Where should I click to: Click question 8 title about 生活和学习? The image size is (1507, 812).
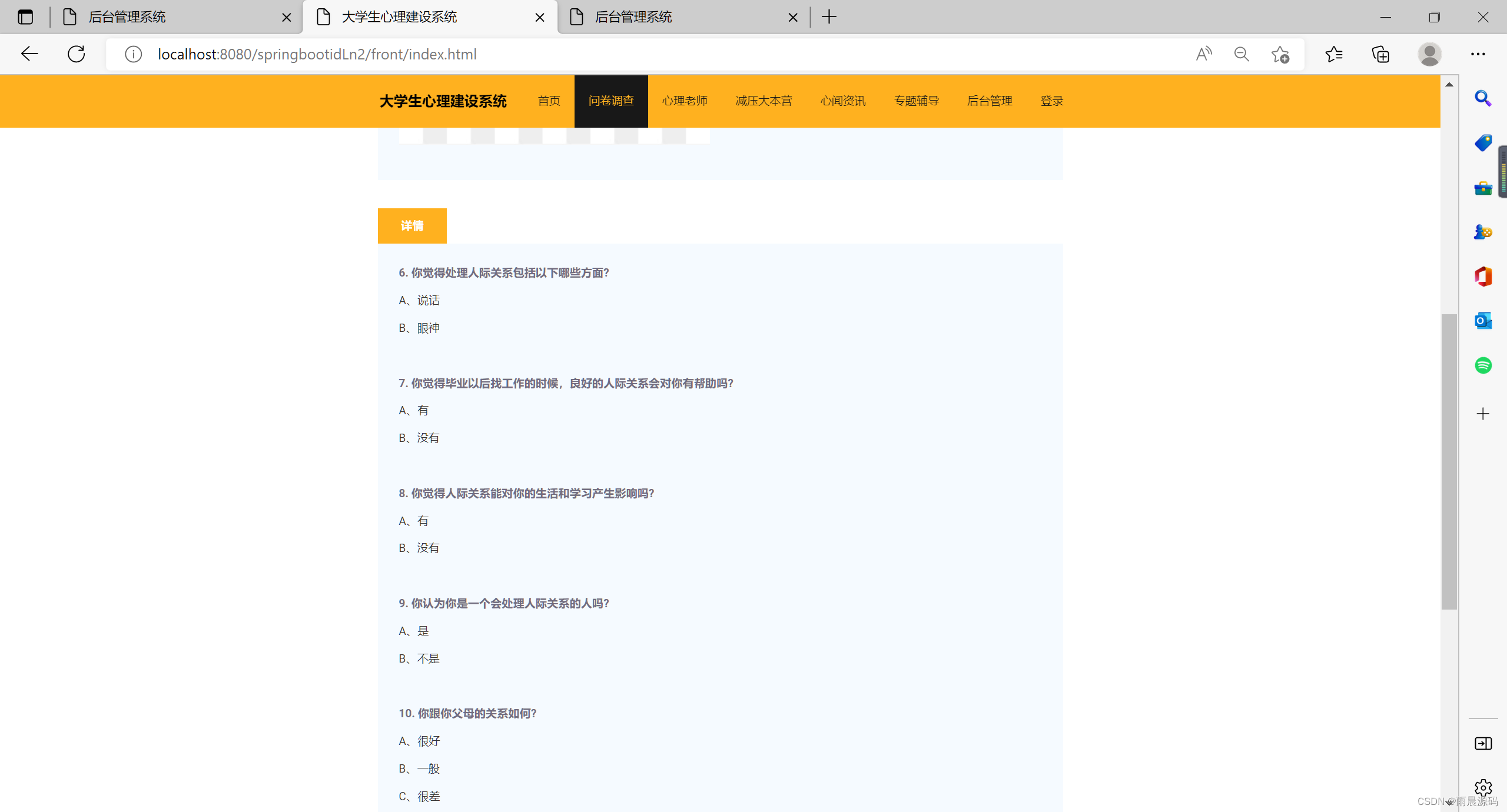coord(527,494)
